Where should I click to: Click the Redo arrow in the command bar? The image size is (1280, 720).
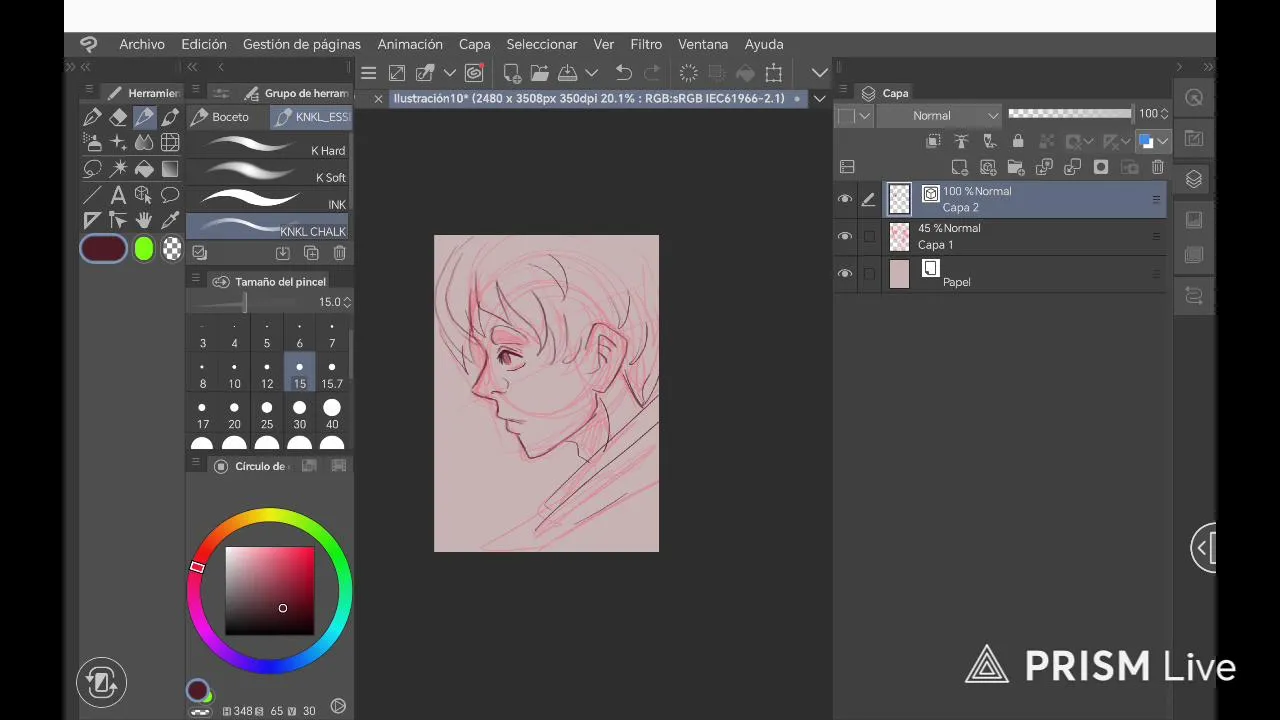pyautogui.click(x=652, y=73)
